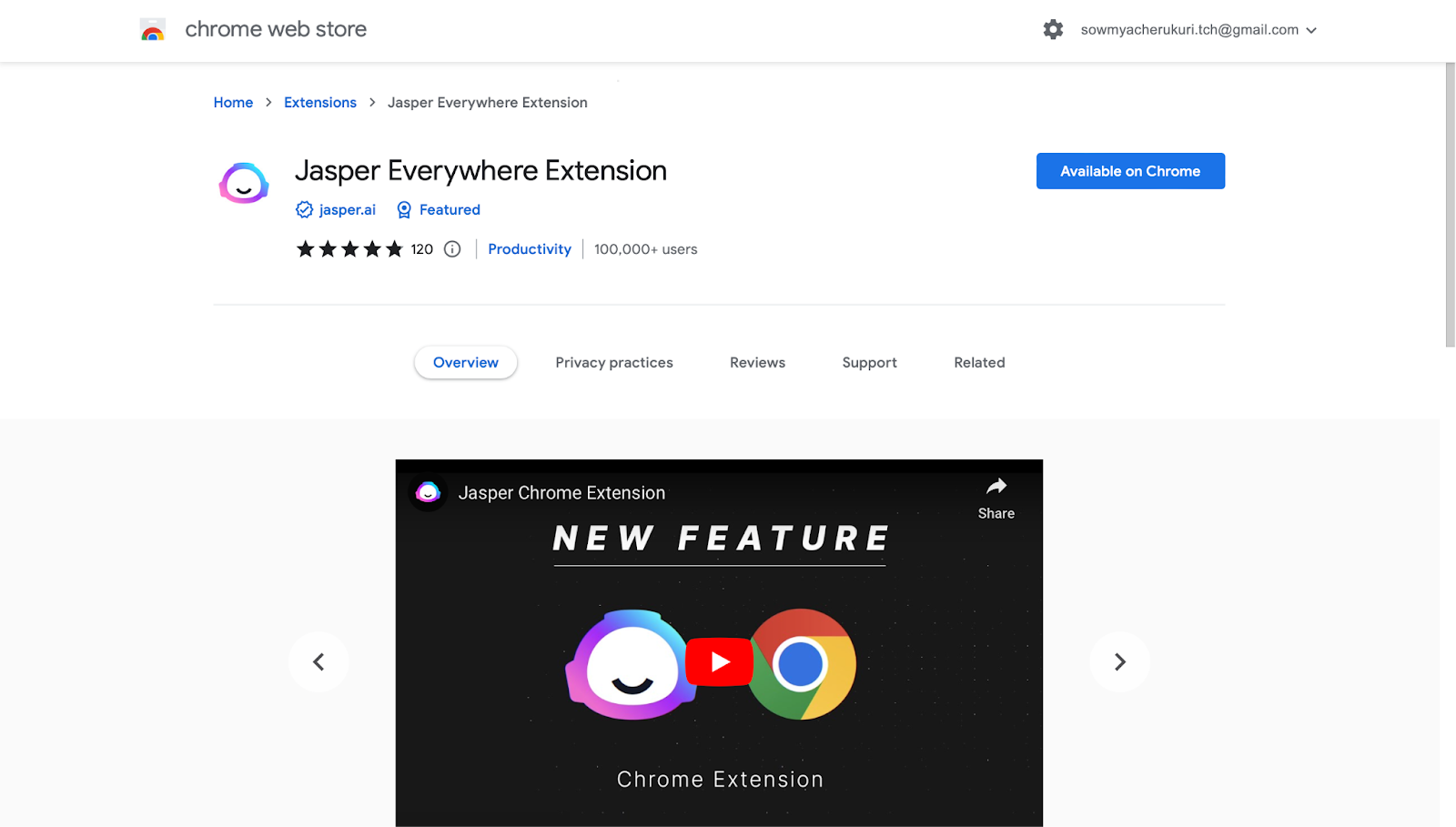The width and height of the screenshot is (1456, 827).
Task: Click the rating info circle icon
Action: click(452, 249)
